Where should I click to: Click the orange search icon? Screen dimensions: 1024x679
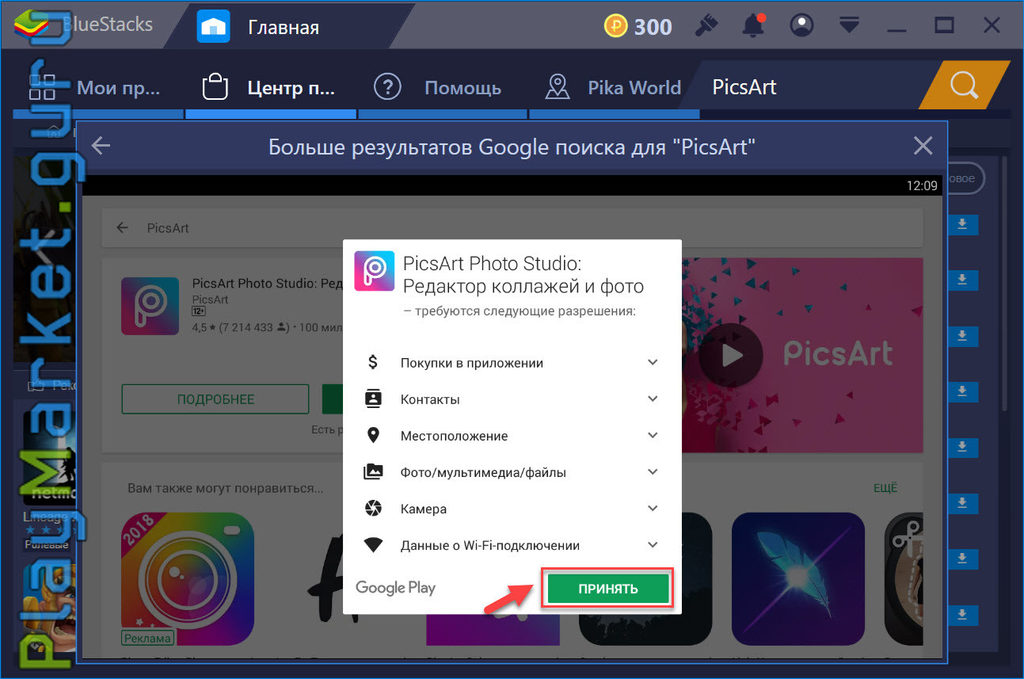[964, 85]
